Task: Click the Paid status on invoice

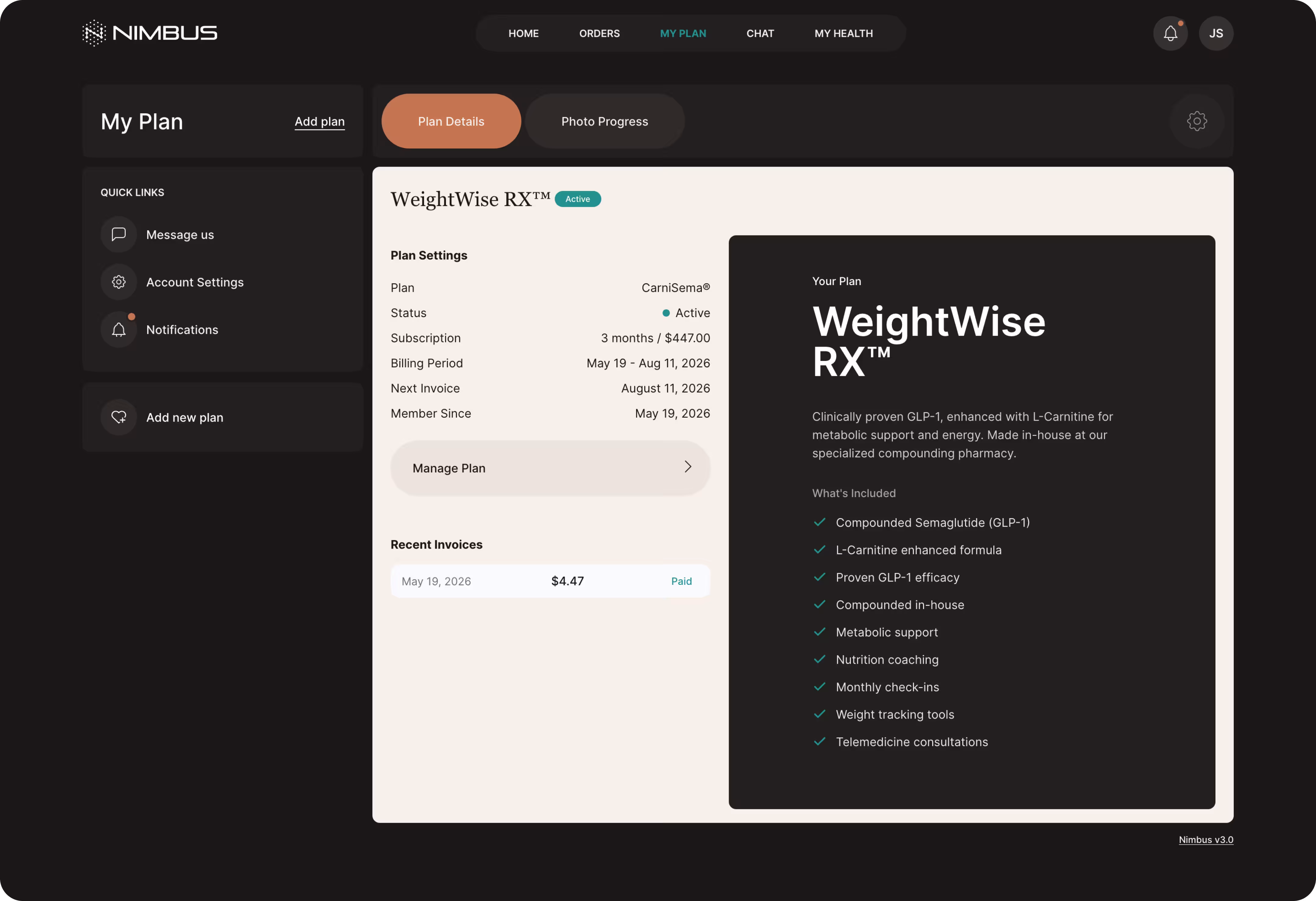Action: click(x=681, y=581)
